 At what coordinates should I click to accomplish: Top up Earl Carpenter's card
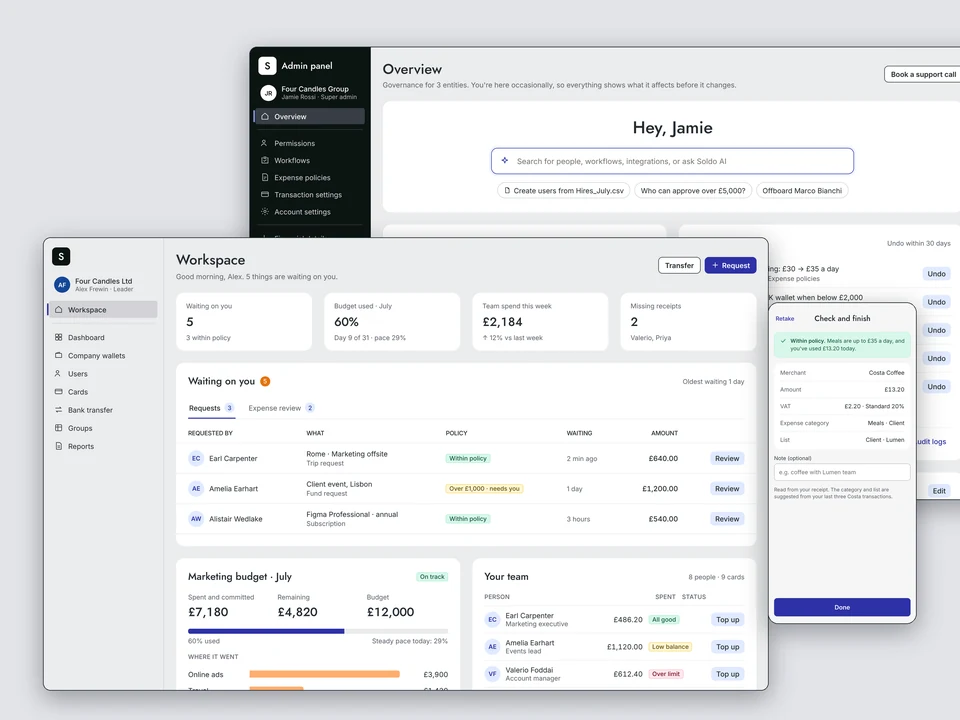click(x=727, y=620)
